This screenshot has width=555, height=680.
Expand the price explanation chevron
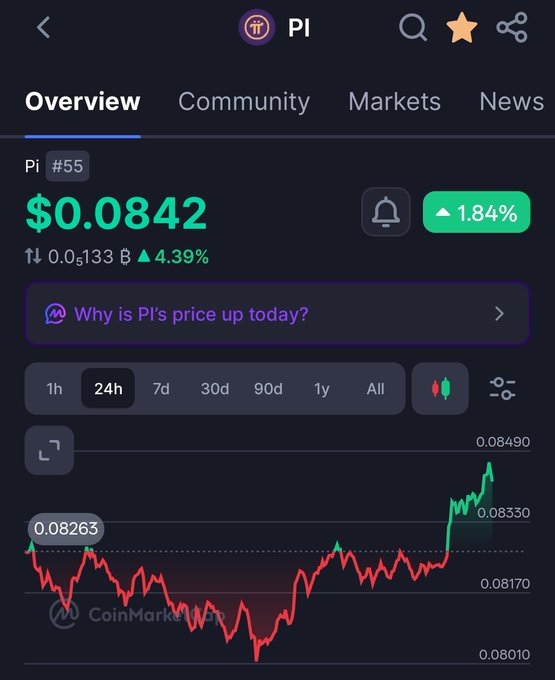(499, 314)
